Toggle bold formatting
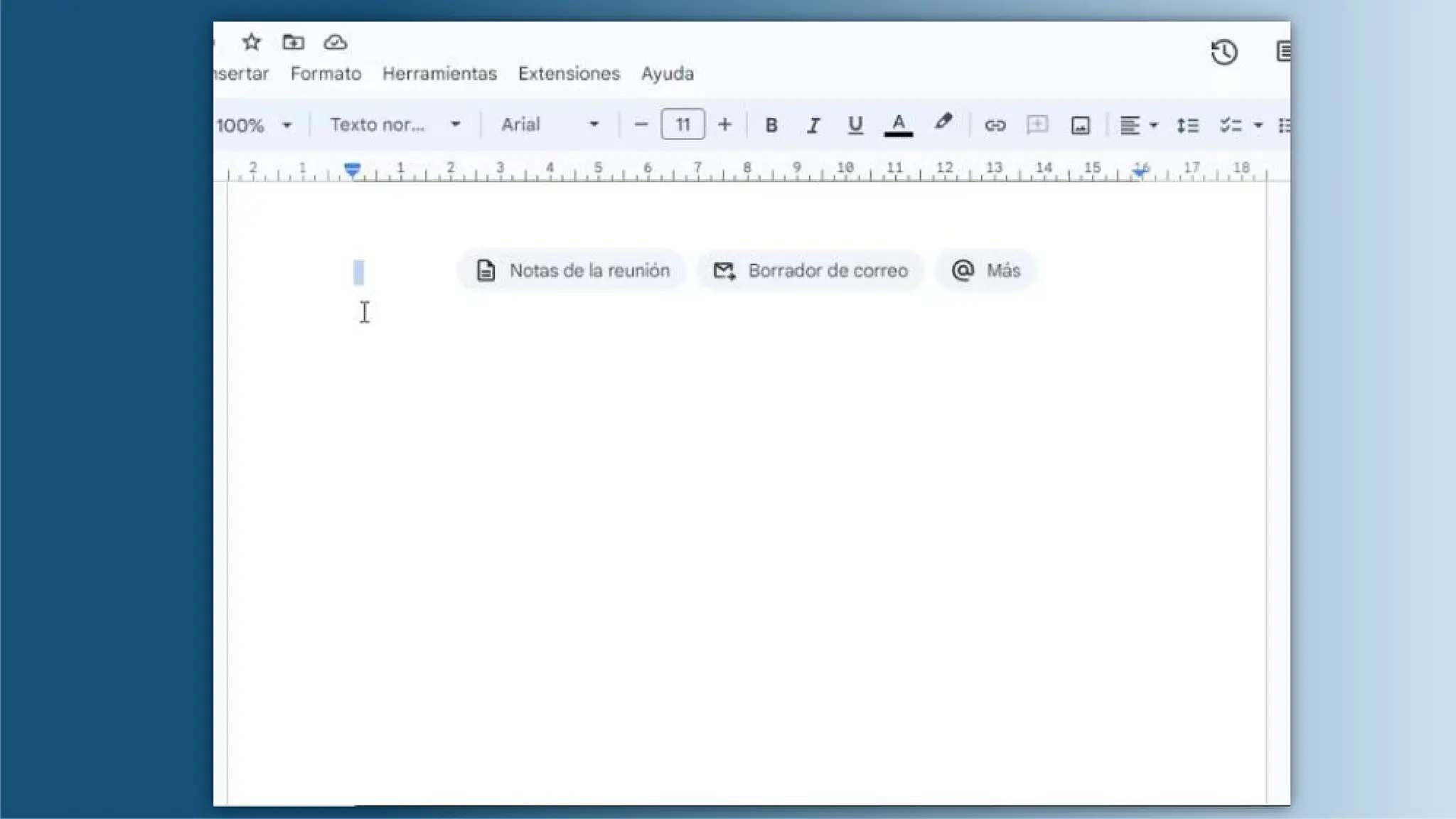The image size is (1456, 819). pyautogui.click(x=771, y=126)
